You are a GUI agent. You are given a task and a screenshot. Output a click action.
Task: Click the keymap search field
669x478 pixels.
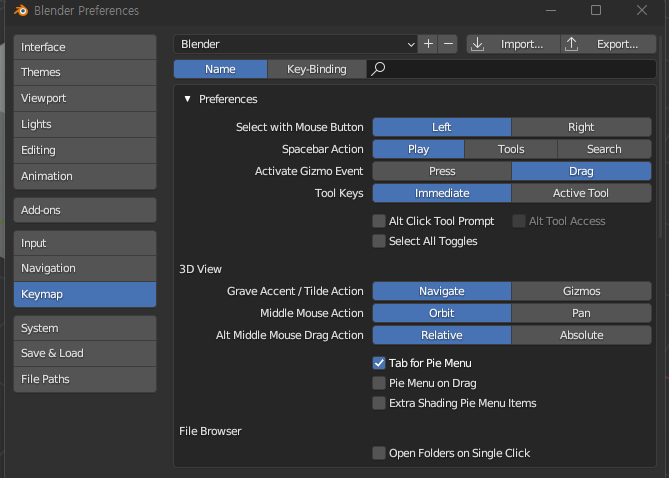pos(511,69)
